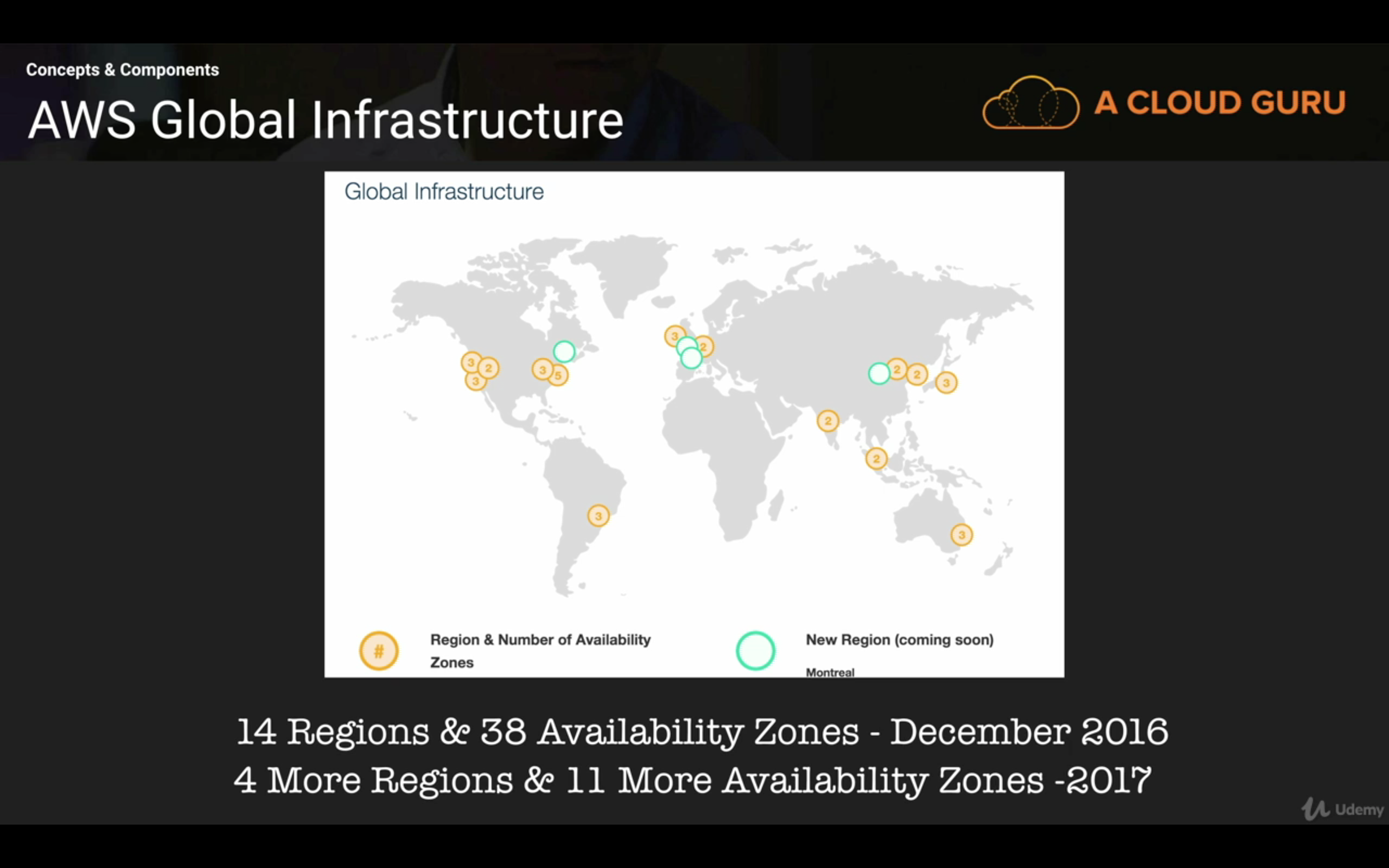
Task: Click the A CLOUD GURU brand text
Action: point(1220,103)
